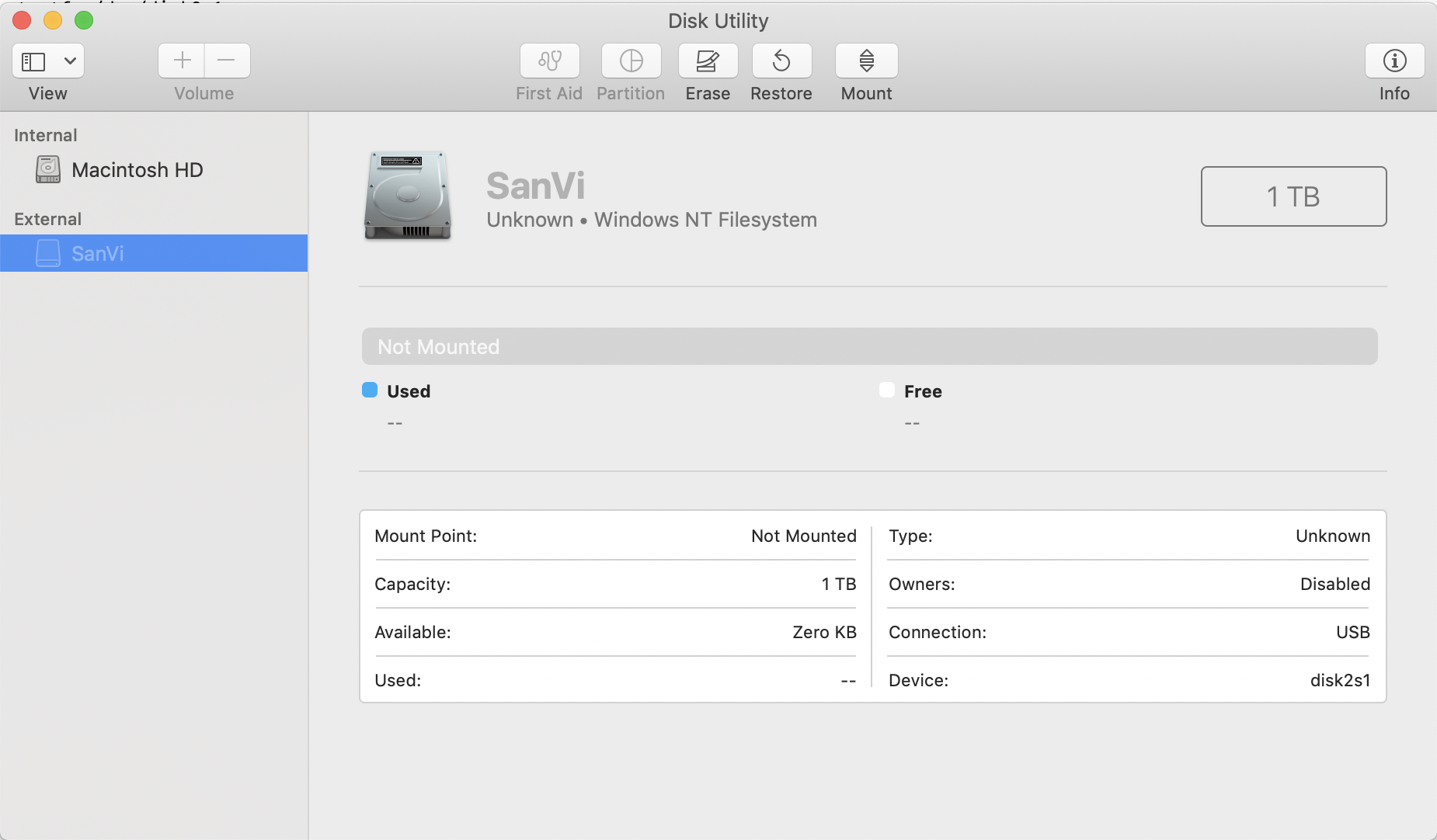Click the SanVi drive icon in sidebar
The height and width of the screenshot is (840, 1437).
(48, 253)
